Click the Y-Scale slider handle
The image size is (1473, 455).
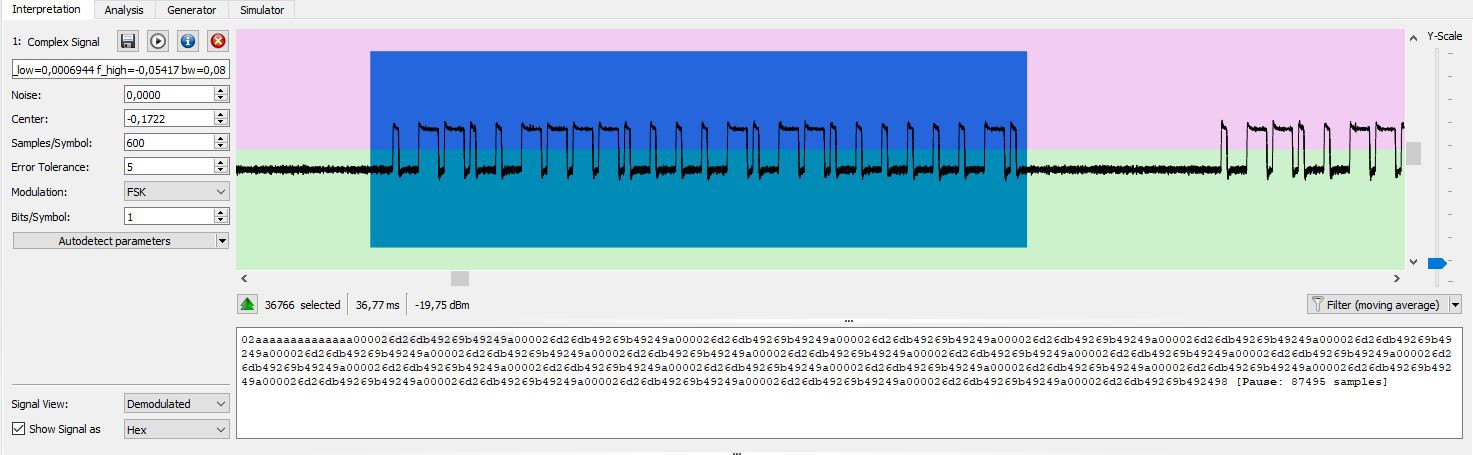(1437, 263)
